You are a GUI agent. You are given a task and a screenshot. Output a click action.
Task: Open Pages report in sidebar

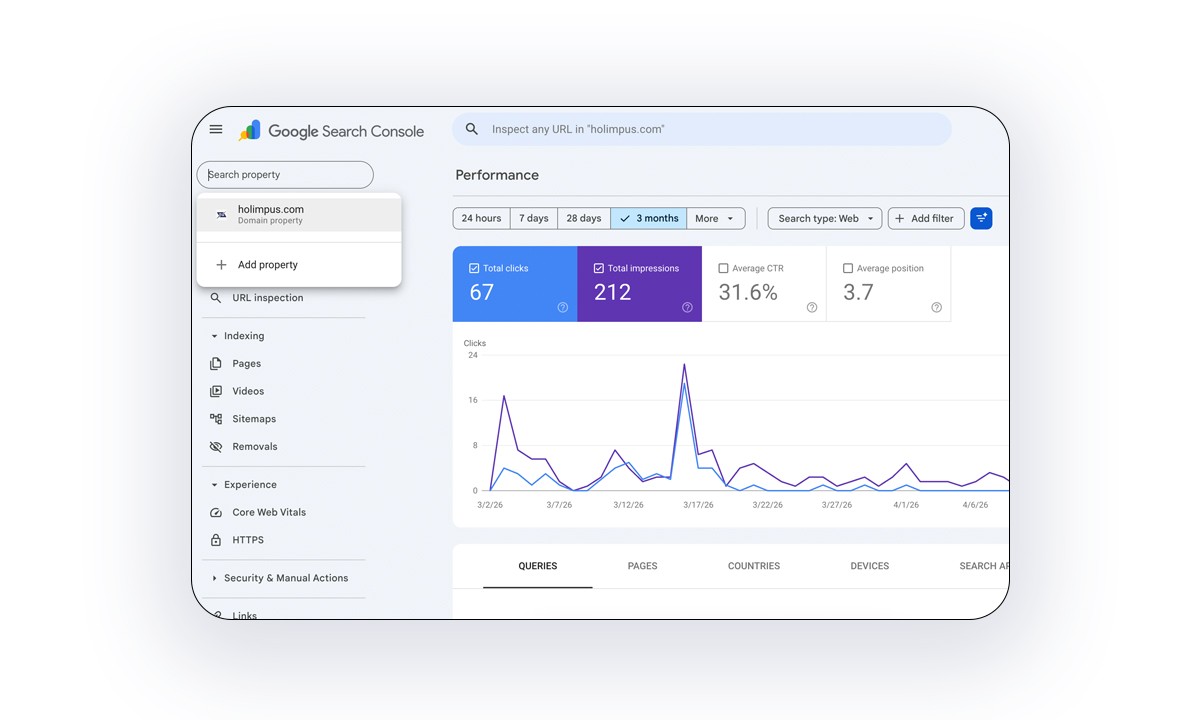pyautogui.click(x=246, y=364)
